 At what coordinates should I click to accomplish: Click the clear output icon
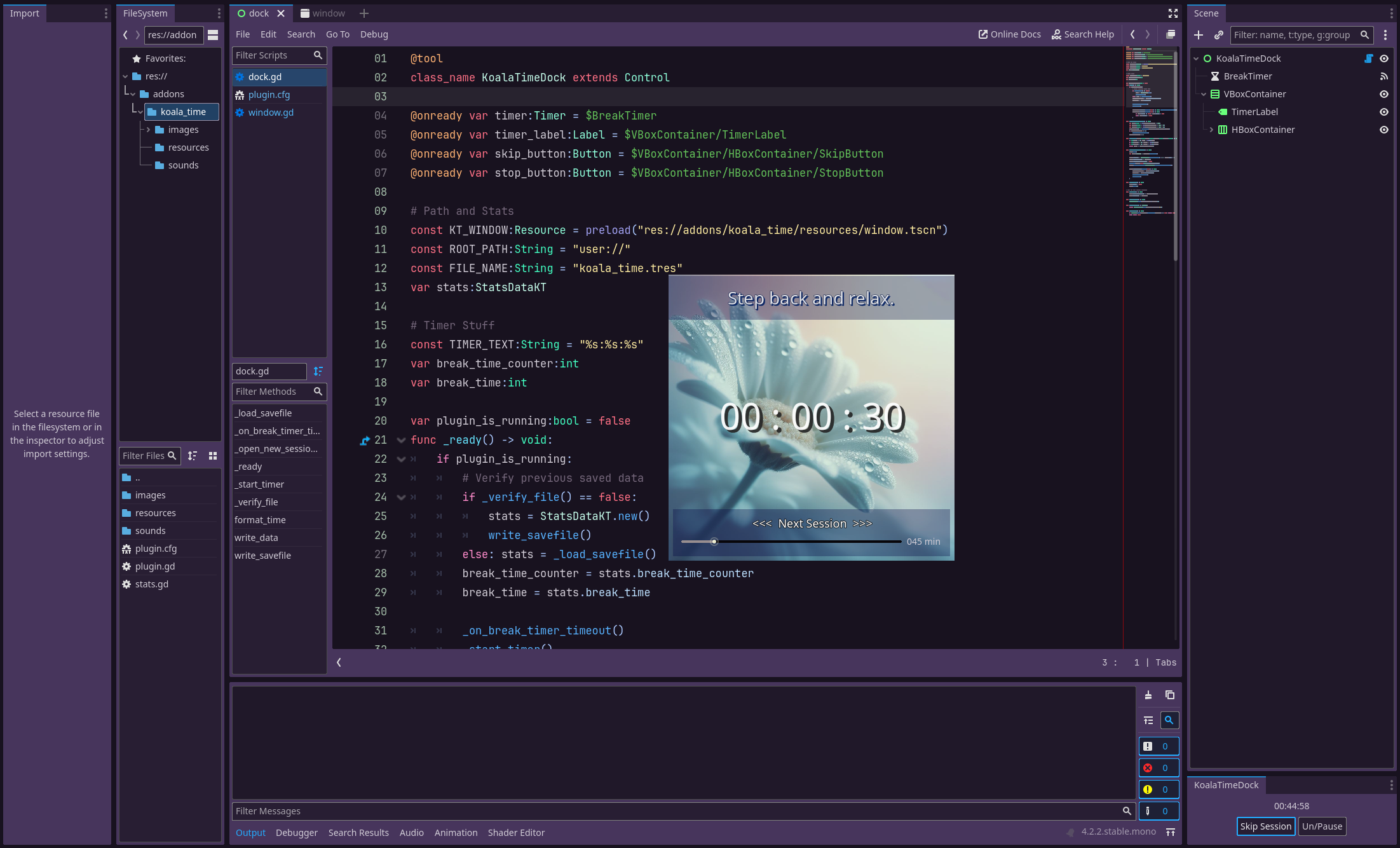point(1148,695)
